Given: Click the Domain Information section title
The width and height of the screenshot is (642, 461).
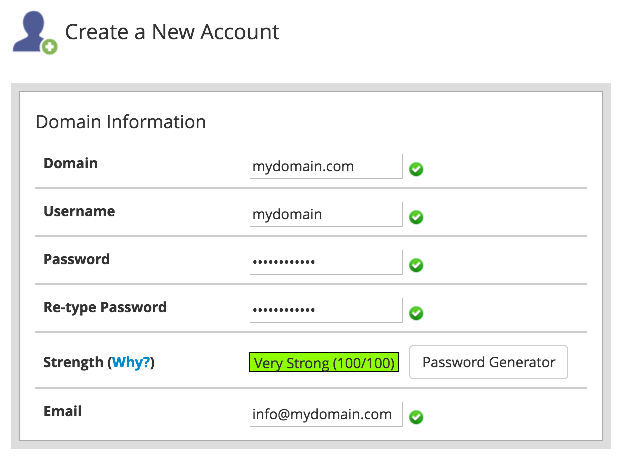Looking at the screenshot, I should tap(121, 122).
